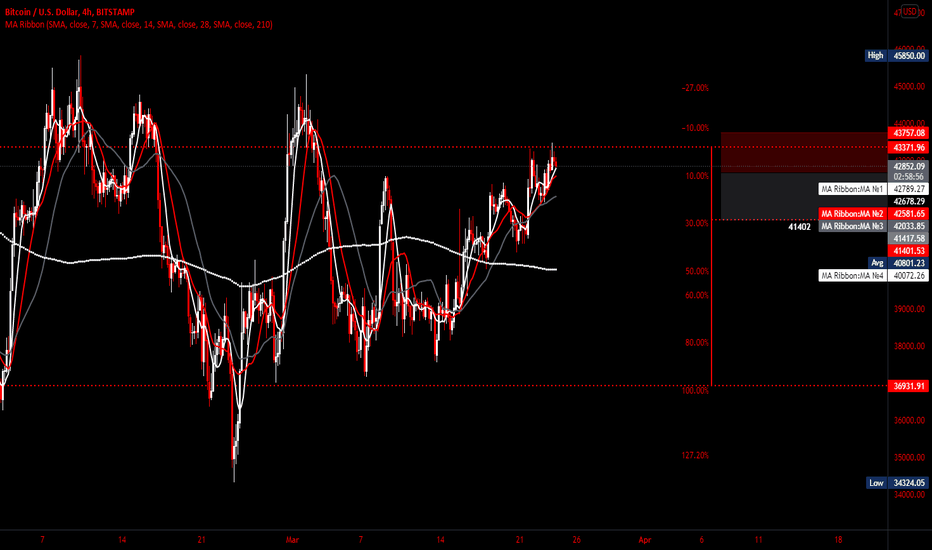
Task: Select the MA Ribbon:MA №2 red label
Action: tap(852, 213)
